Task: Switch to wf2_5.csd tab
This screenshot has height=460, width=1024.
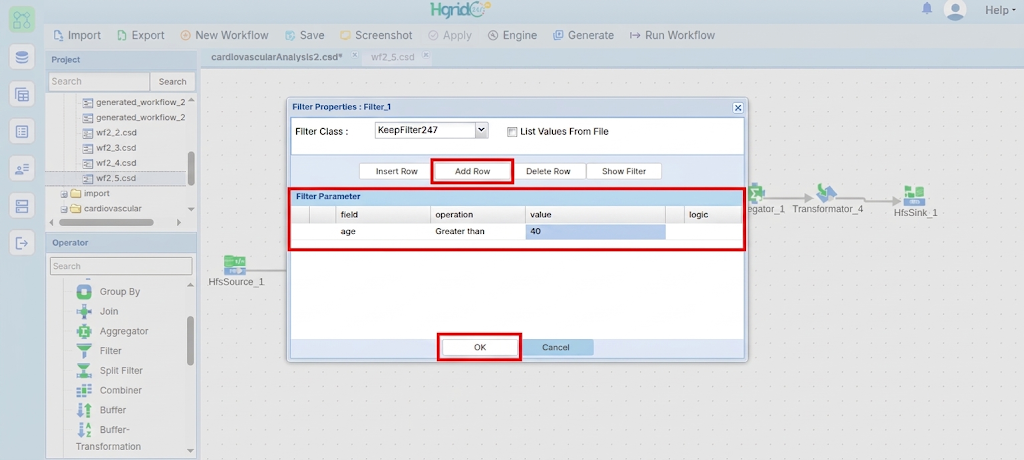Action: point(392,57)
